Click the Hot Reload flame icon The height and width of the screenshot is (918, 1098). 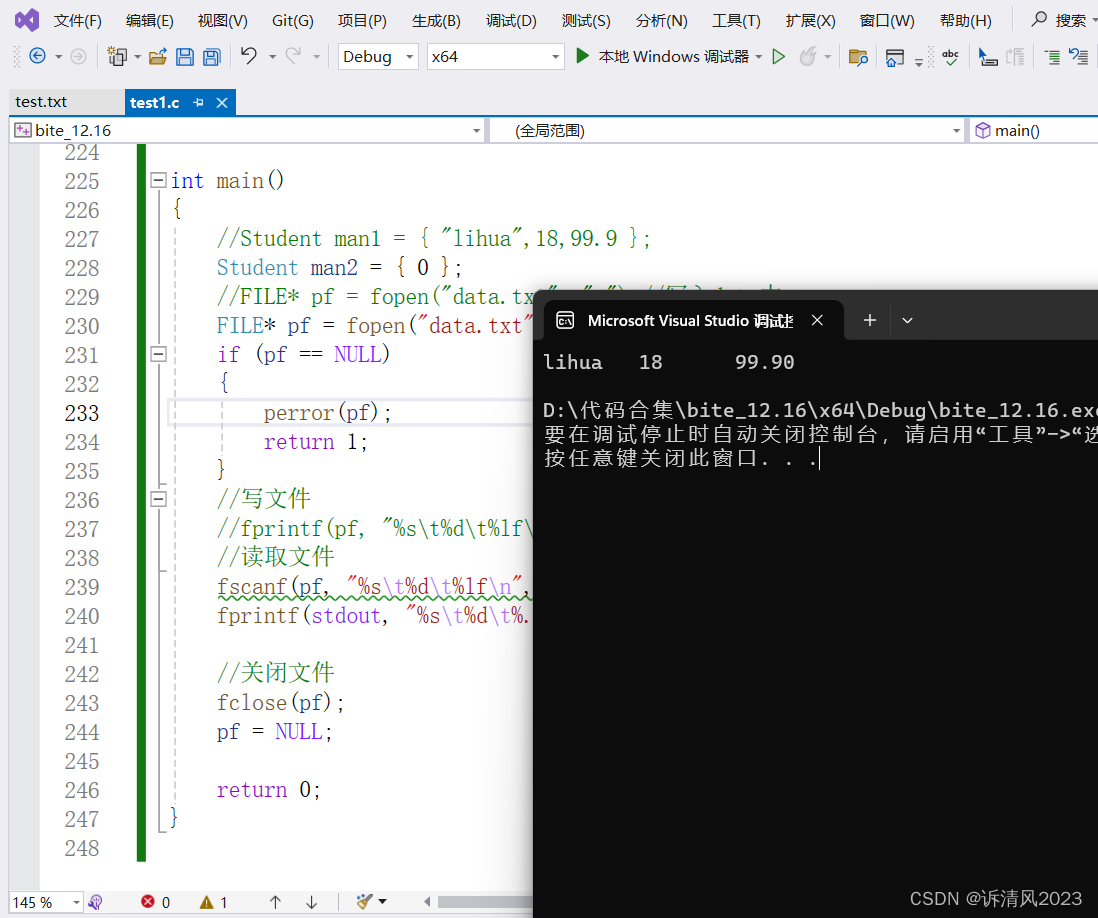[807, 56]
